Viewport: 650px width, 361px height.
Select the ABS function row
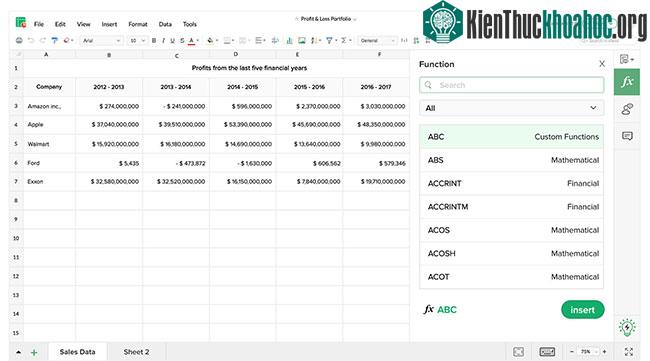(512, 160)
